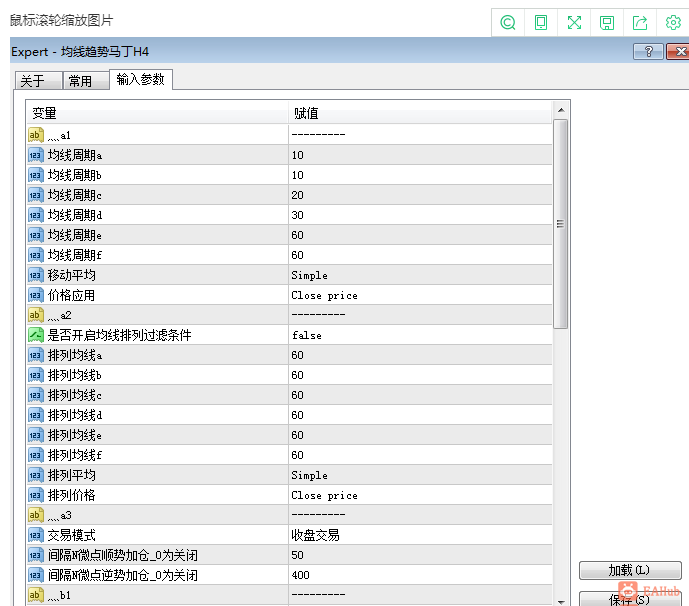Edit value 60 of 均线周期f
Screen dimensions: 689x606
click(420, 255)
